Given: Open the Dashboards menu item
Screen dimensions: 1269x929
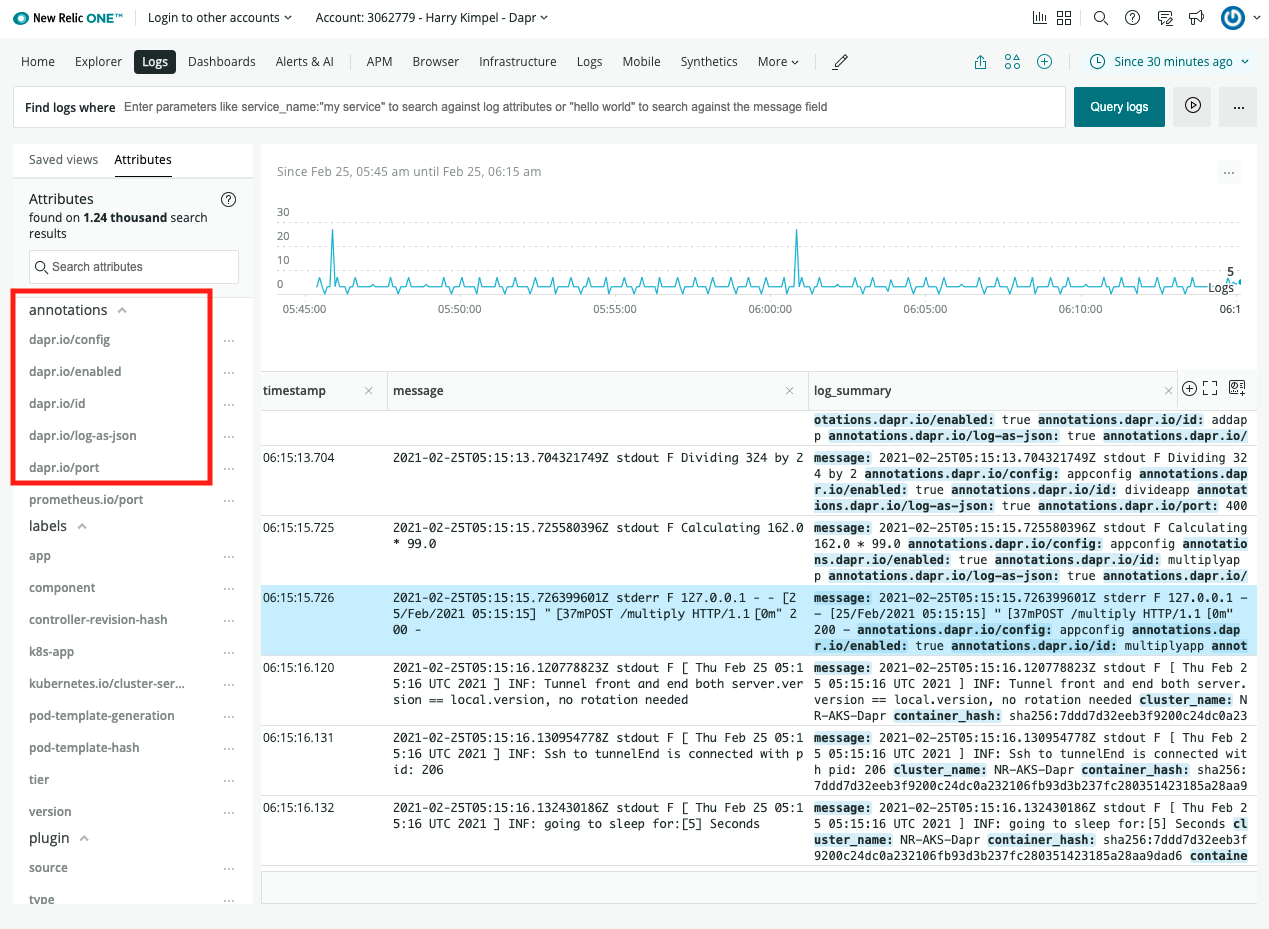Looking at the screenshot, I should 221,61.
